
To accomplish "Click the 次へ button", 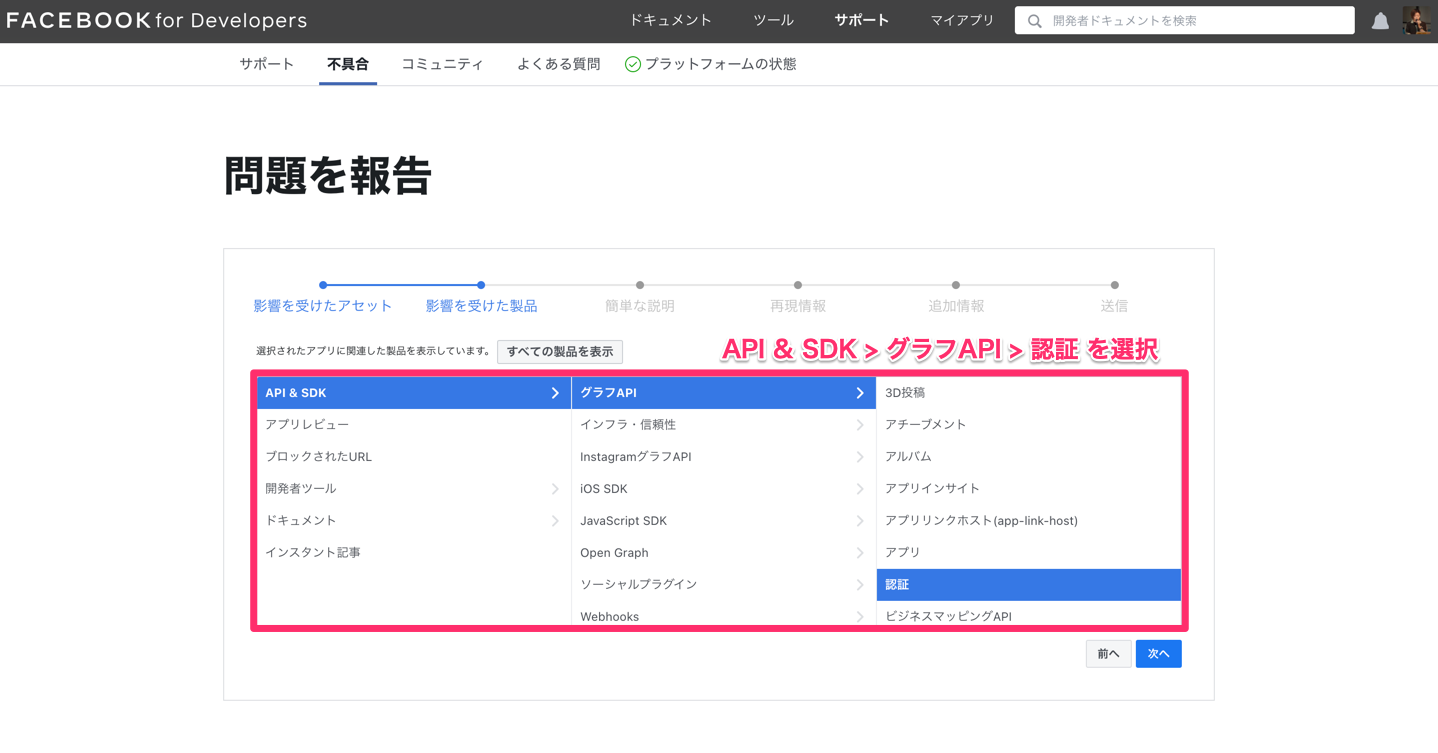I will point(1158,654).
